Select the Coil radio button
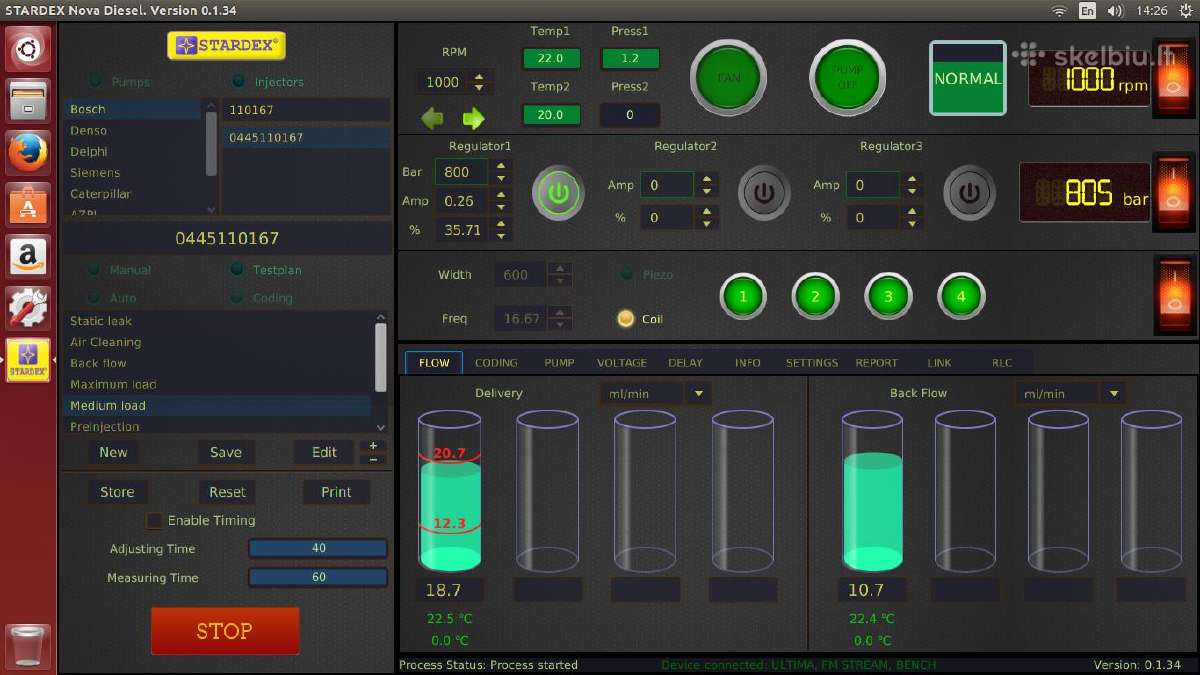The image size is (1200, 675). (x=626, y=319)
